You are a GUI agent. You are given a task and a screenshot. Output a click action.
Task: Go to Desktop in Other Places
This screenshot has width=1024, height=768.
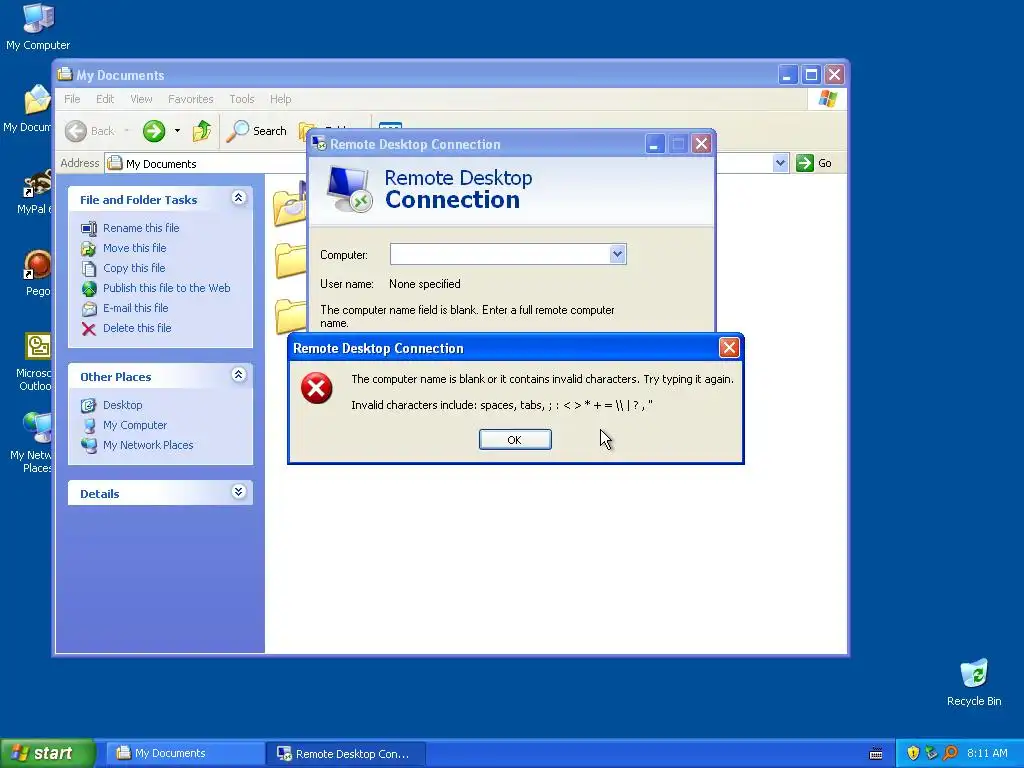pyautogui.click(x=123, y=405)
